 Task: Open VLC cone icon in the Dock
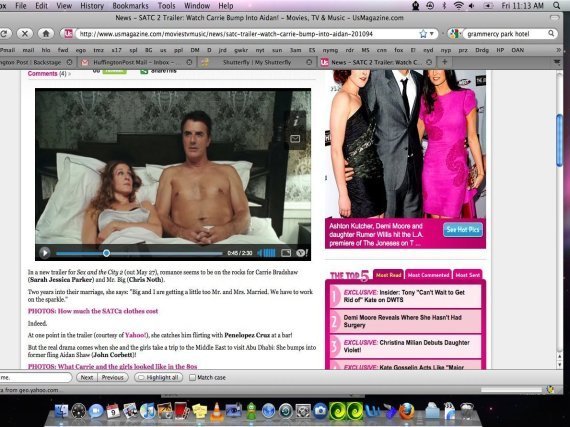pyautogui.click(x=217, y=411)
